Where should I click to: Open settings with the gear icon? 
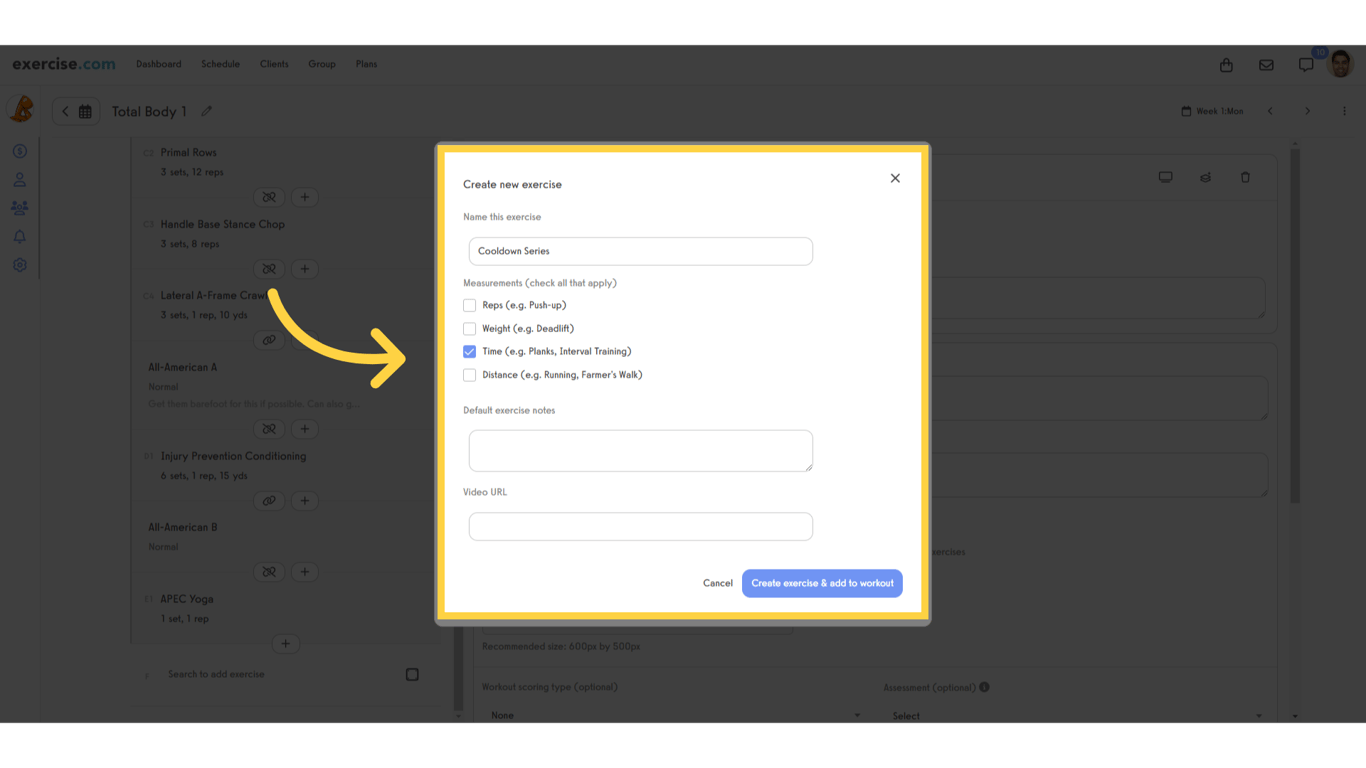coord(19,264)
